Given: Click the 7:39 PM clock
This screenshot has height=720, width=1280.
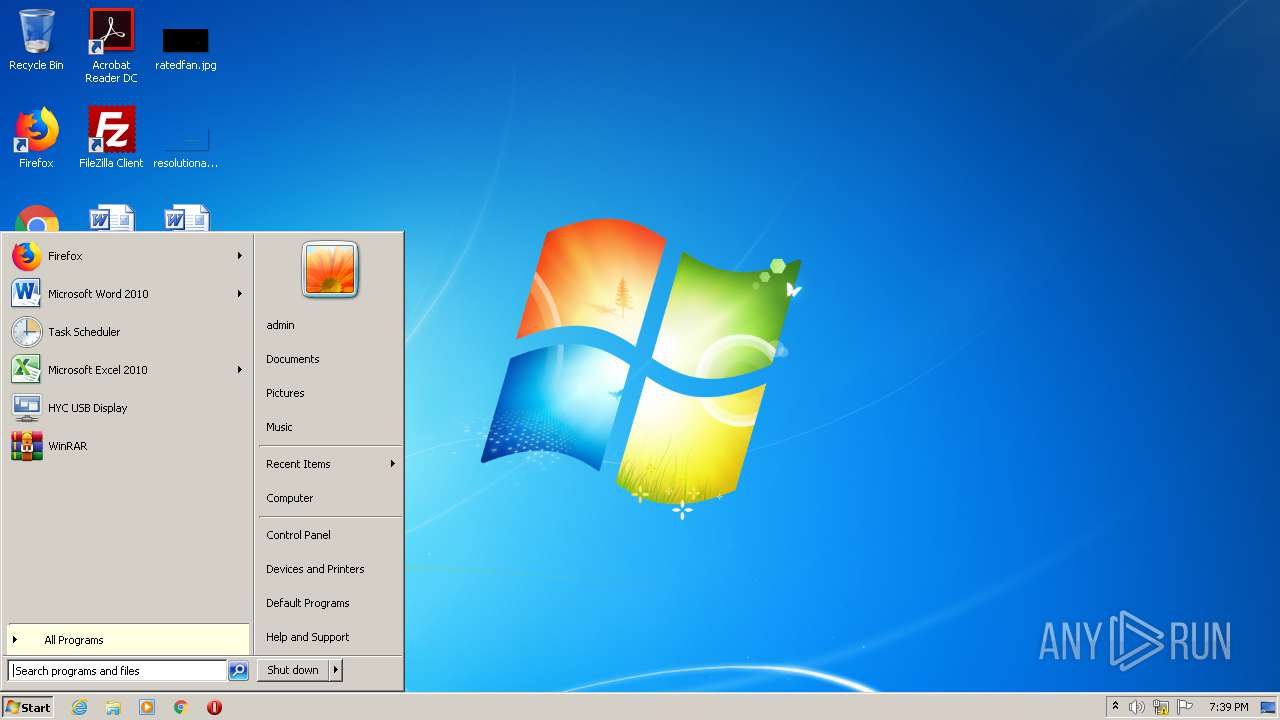Looking at the screenshot, I should [1228, 707].
